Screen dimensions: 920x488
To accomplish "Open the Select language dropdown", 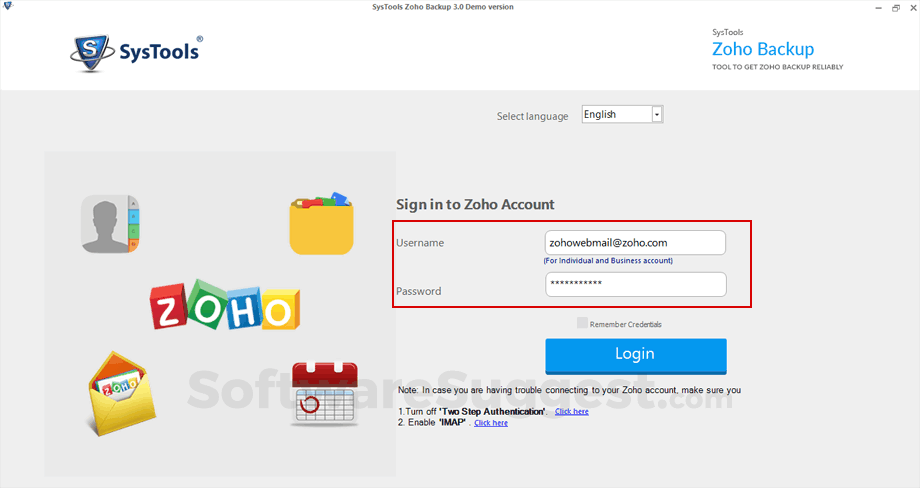I will click(623, 114).
